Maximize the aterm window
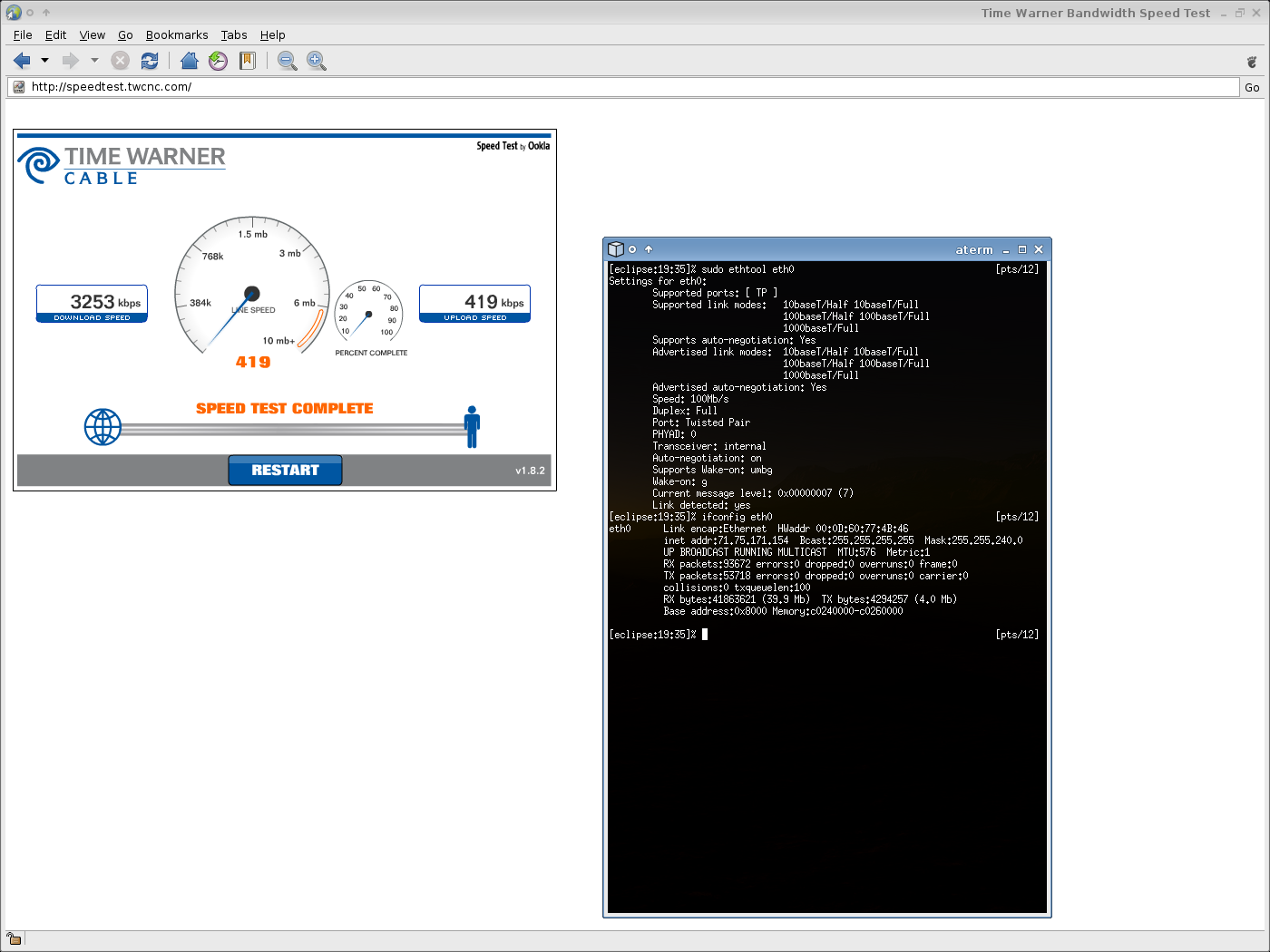The image size is (1270, 952). [x=1022, y=249]
